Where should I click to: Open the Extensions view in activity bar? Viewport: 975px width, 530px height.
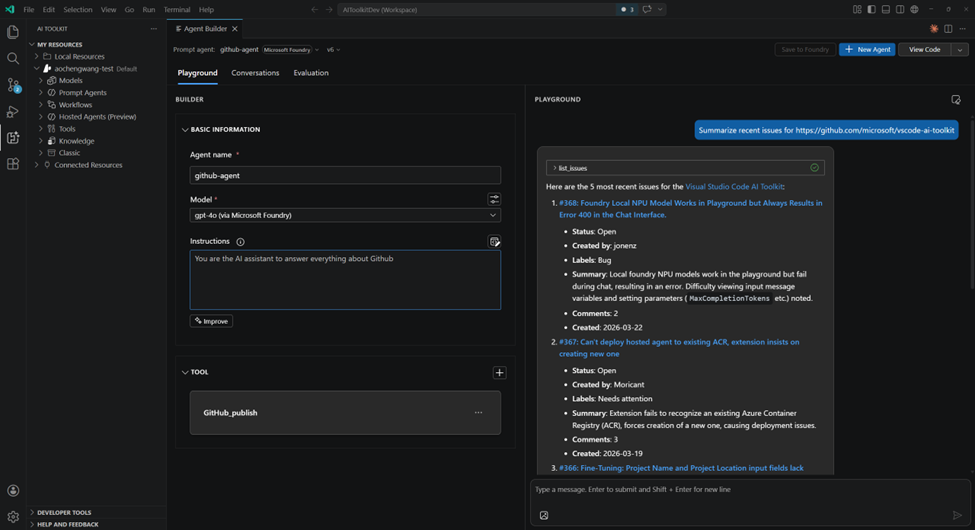coord(13,164)
